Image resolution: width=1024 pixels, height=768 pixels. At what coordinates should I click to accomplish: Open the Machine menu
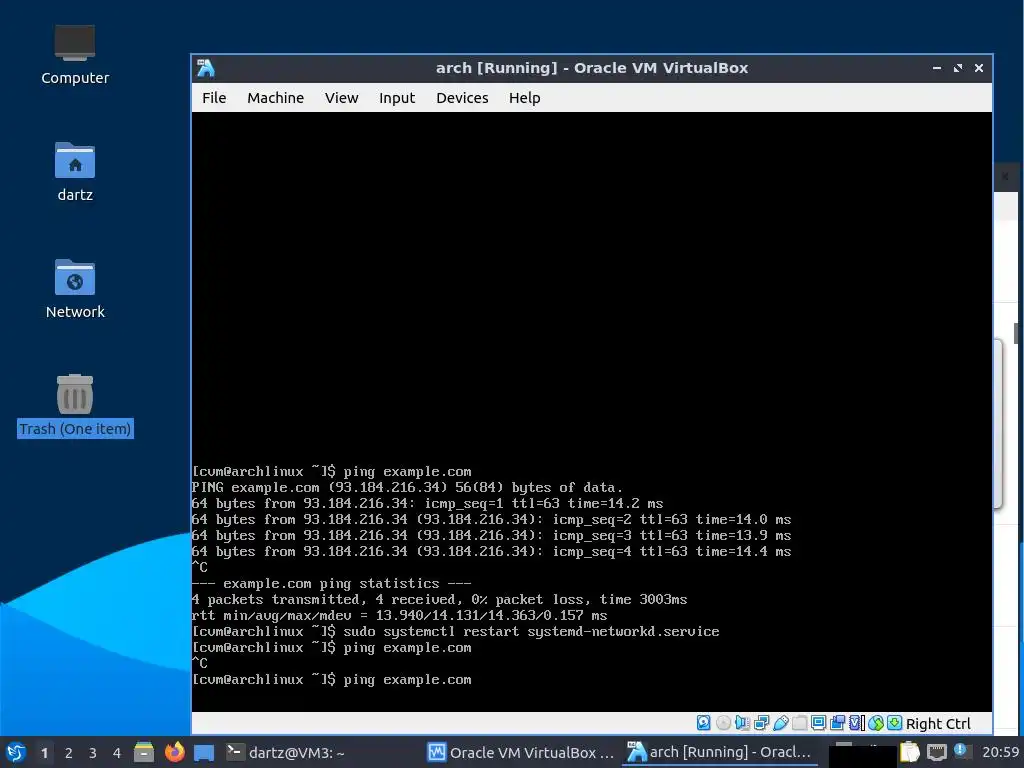(x=276, y=98)
